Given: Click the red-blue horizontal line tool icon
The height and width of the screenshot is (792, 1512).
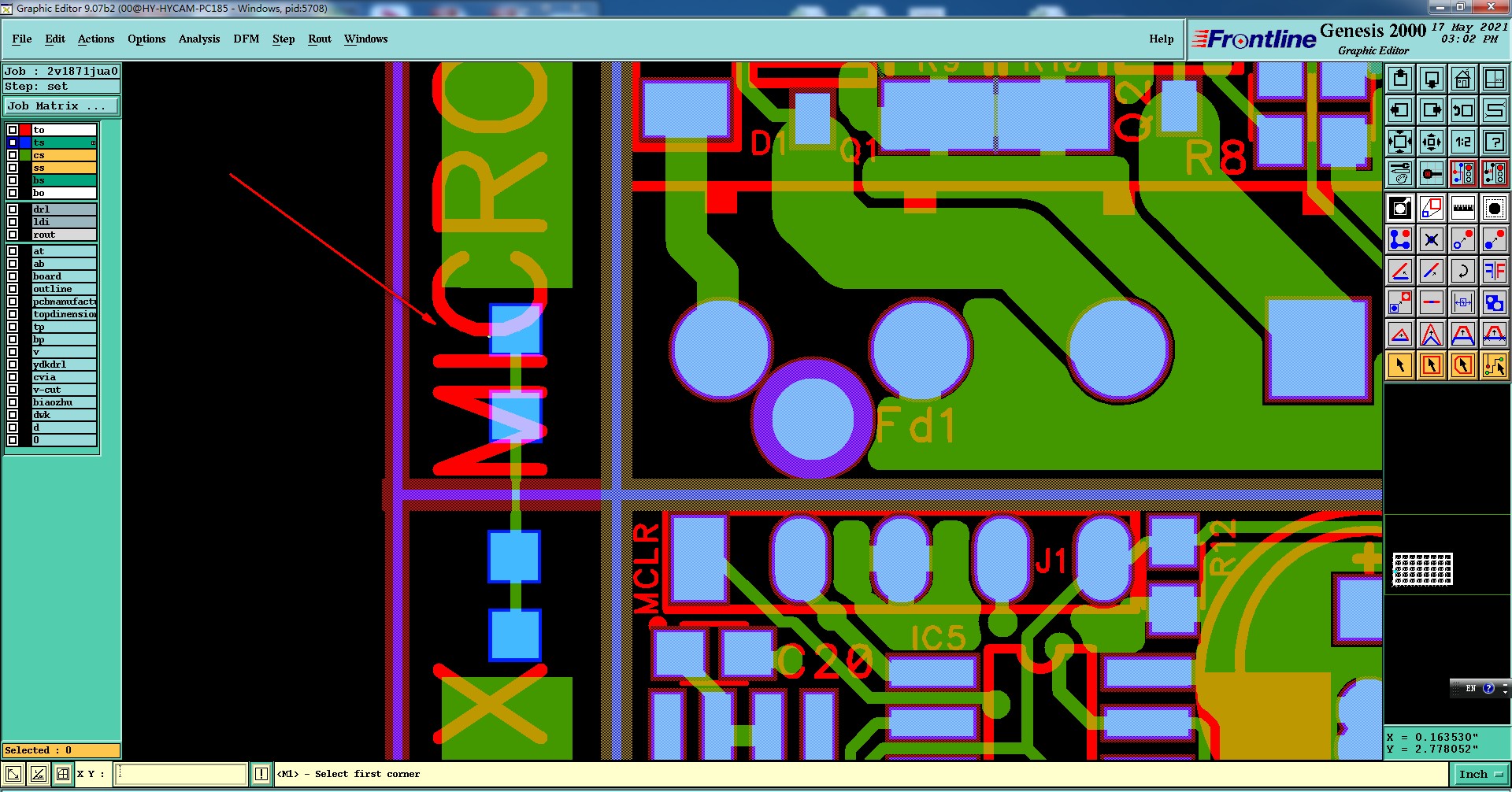Looking at the screenshot, I should (x=1432, y=302).
